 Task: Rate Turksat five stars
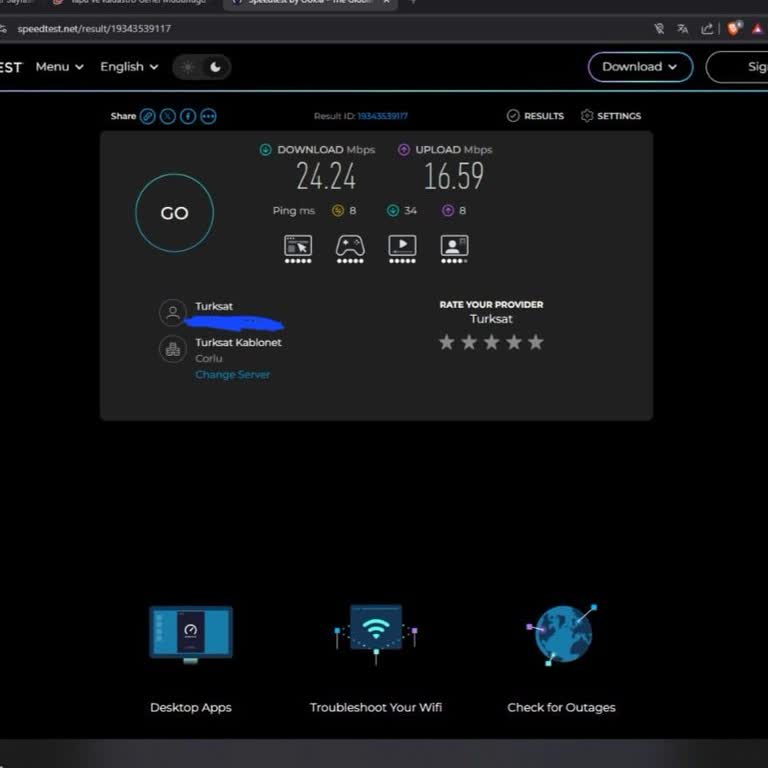pos(536,342)
